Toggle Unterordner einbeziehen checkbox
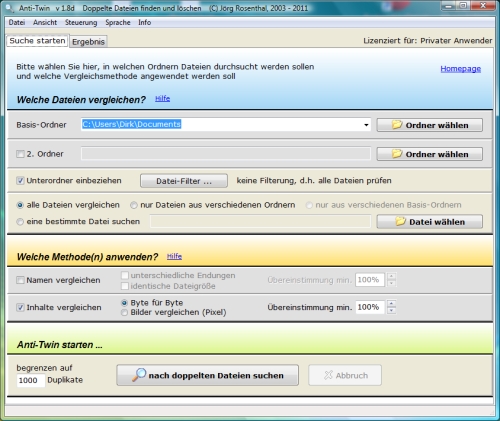This screenshot has width=500, height=421. point(20,181)
